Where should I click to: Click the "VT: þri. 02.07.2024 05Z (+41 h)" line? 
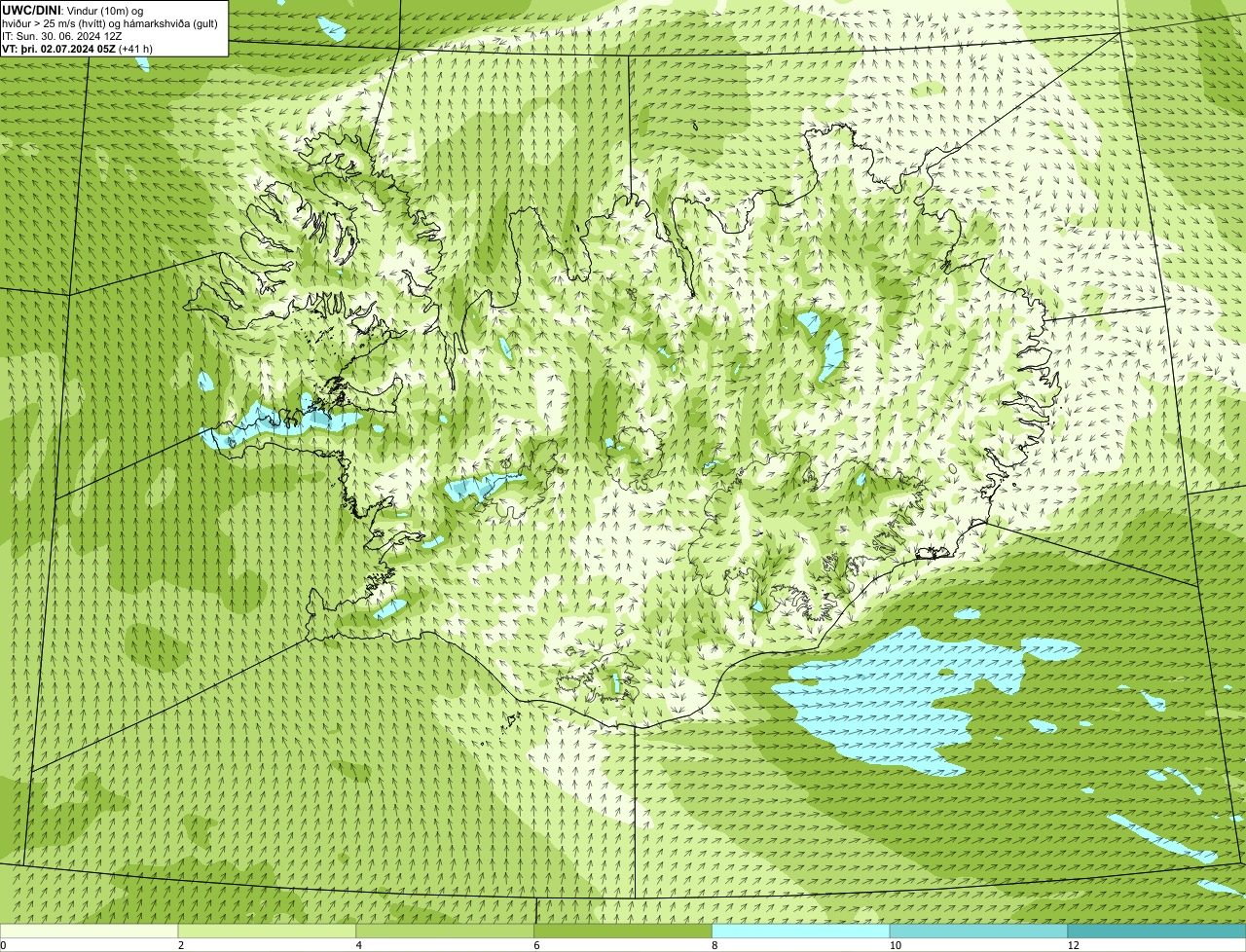point(78,48)
